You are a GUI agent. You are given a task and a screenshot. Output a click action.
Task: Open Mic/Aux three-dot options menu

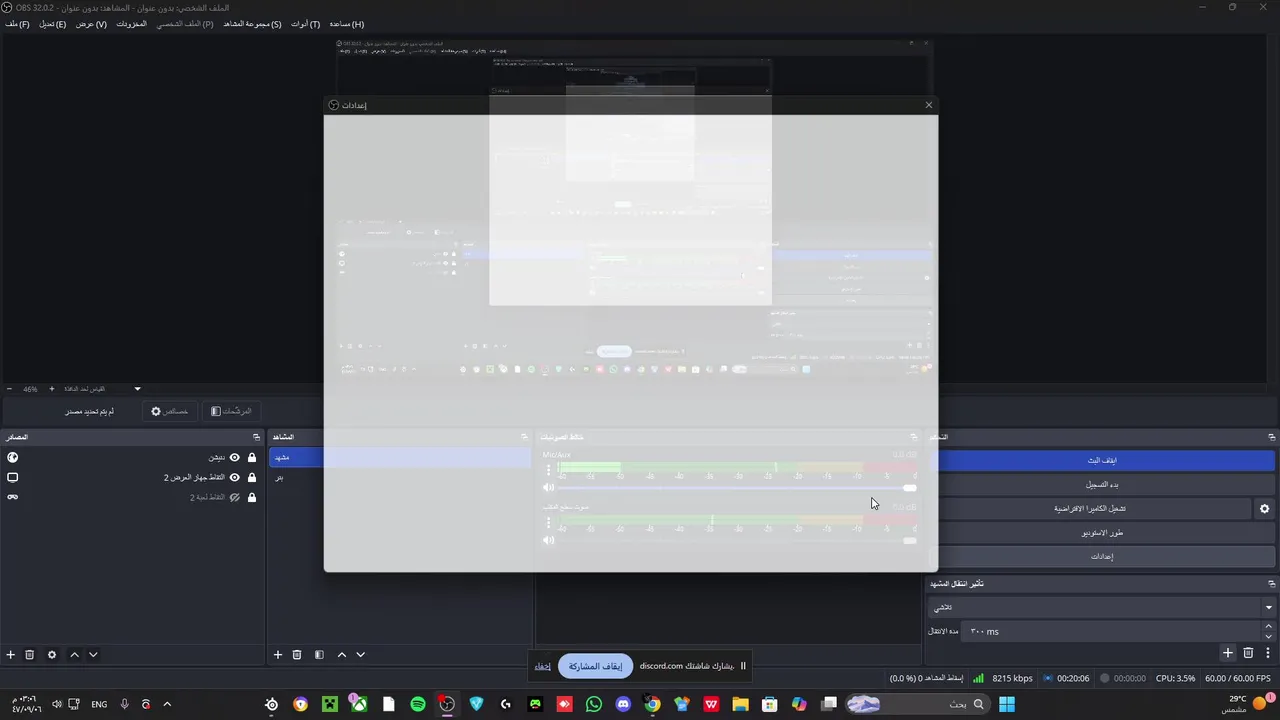coord(548,469)
